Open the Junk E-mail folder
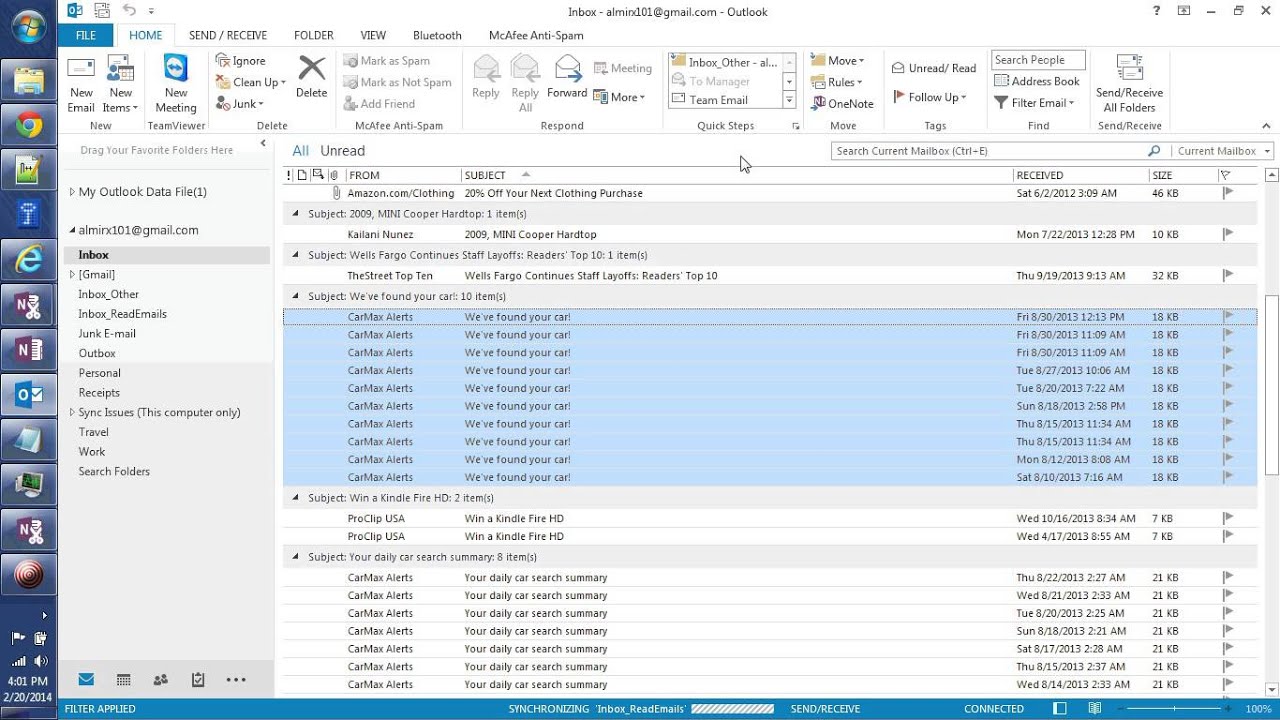The height and width of the screenshot is (720, 1280). (107, 333)
